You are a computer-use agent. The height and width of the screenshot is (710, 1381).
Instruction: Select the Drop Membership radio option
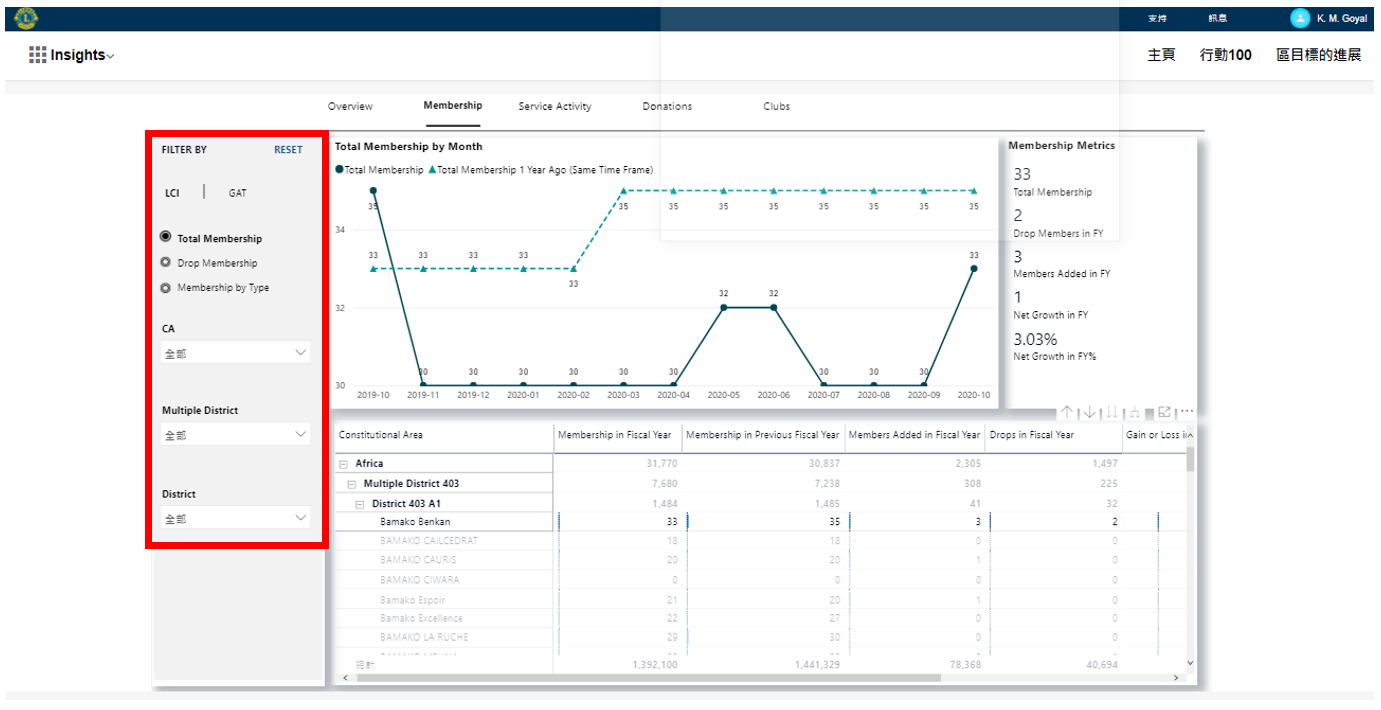(165, 263)
